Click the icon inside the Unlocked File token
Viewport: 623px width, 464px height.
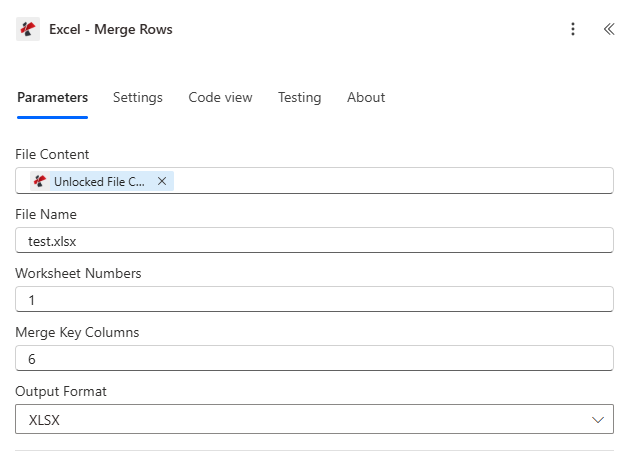pos(40,181)
